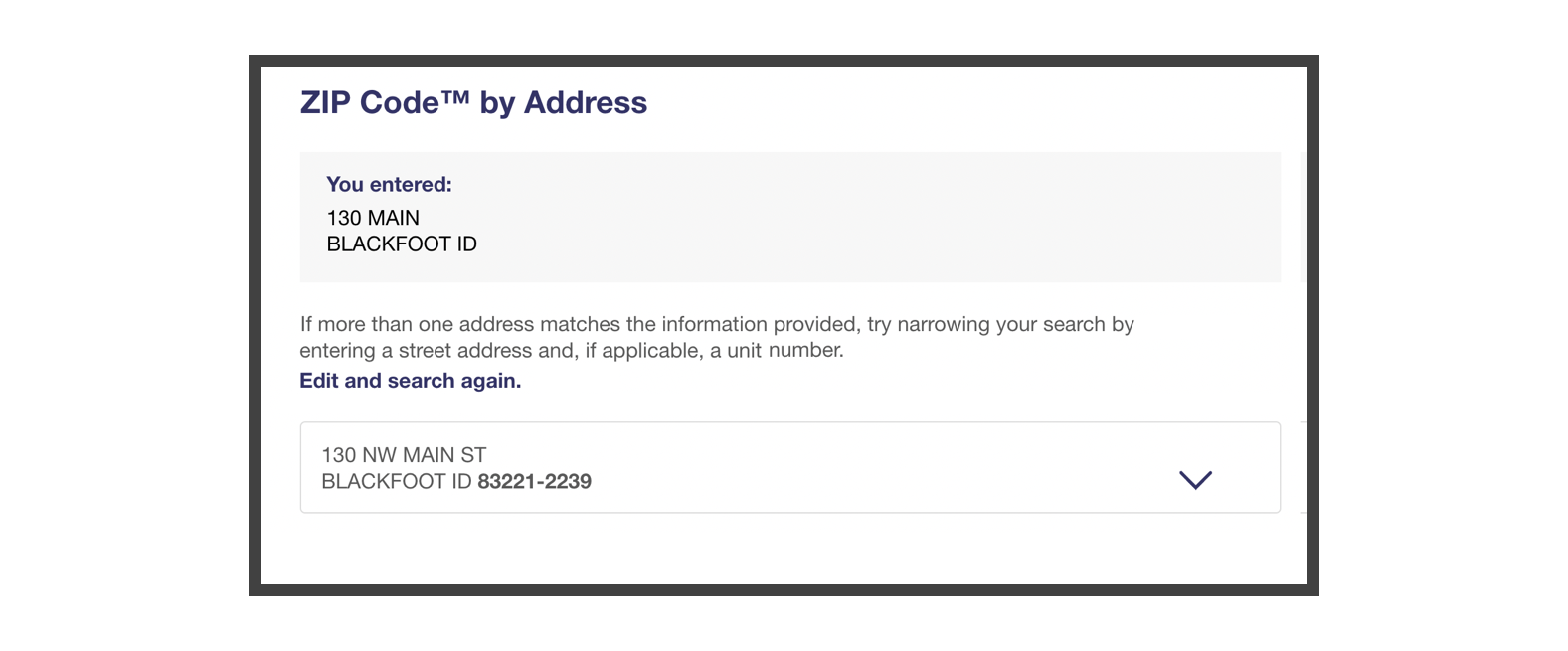The width and height of the screenshot is (1568, 651).
Task: Select the entire address result card
Action: pyautogui.click(x=790, y=467)
